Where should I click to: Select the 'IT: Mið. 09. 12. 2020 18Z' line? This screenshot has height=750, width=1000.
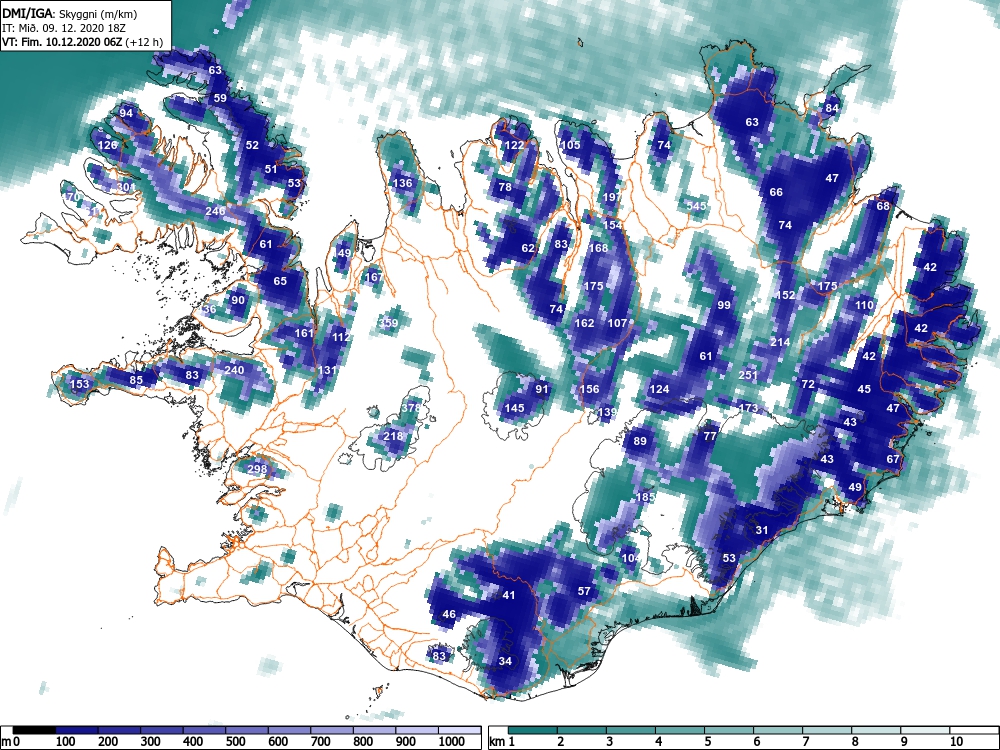click(x=63, y=28)
